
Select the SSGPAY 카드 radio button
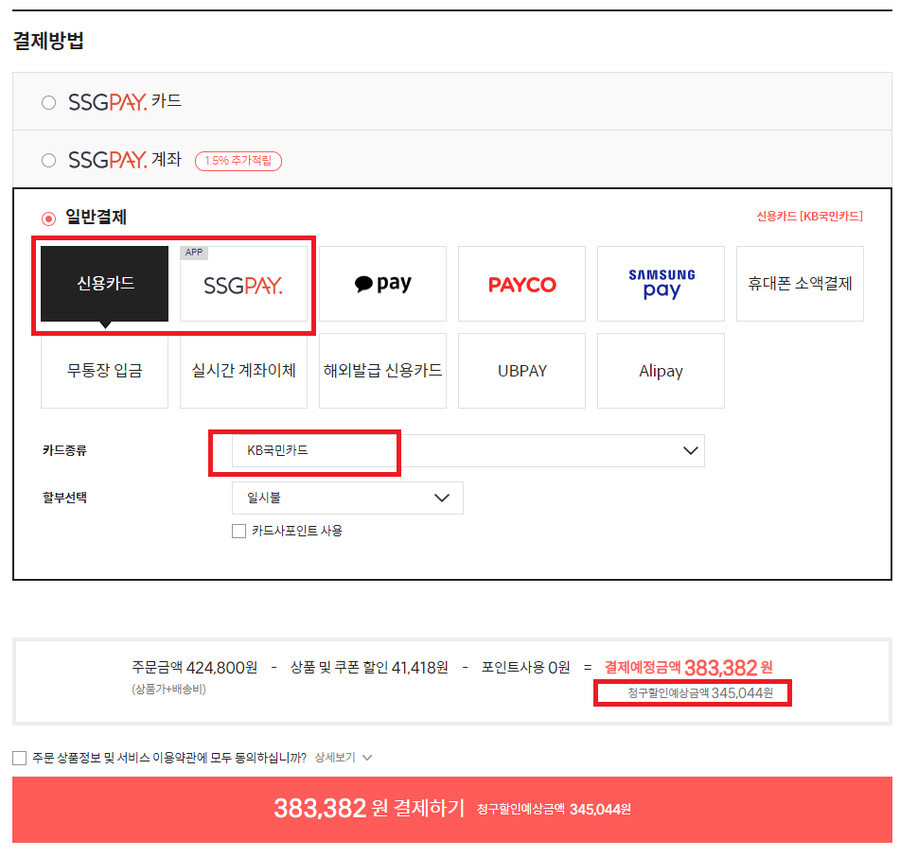click(x=49, y=103)
